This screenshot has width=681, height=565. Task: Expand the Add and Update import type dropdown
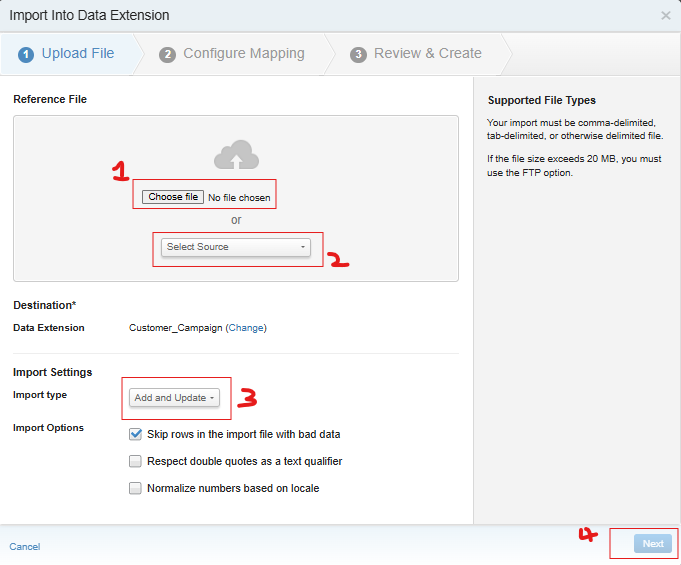click(x=175, y=398)
